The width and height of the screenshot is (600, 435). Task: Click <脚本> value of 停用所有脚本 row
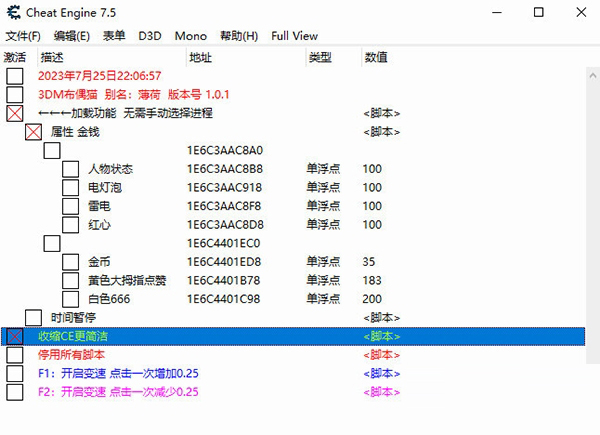click(x=382, y=355)
